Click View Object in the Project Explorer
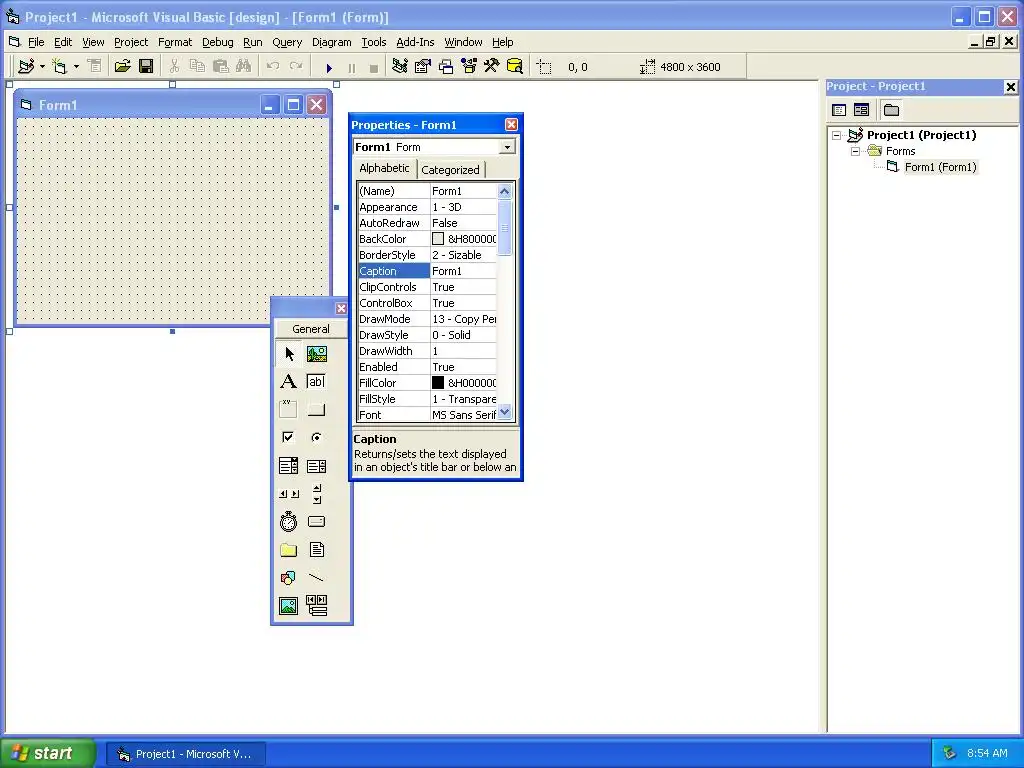The image size is (1024, 768). click(861, 110)
